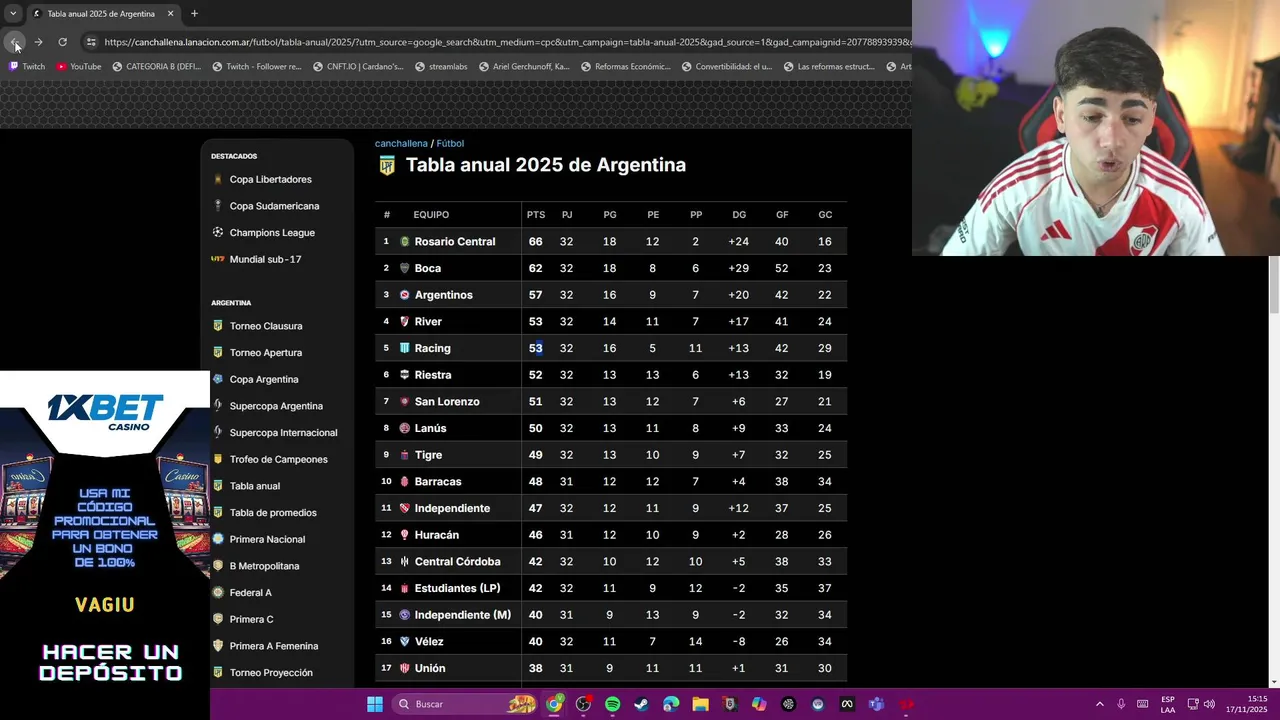The height and width of the screenshot is (720, 1280).
Task: Open the CNFT.IO Cardano bookmark
Action: tap(358, 67)
